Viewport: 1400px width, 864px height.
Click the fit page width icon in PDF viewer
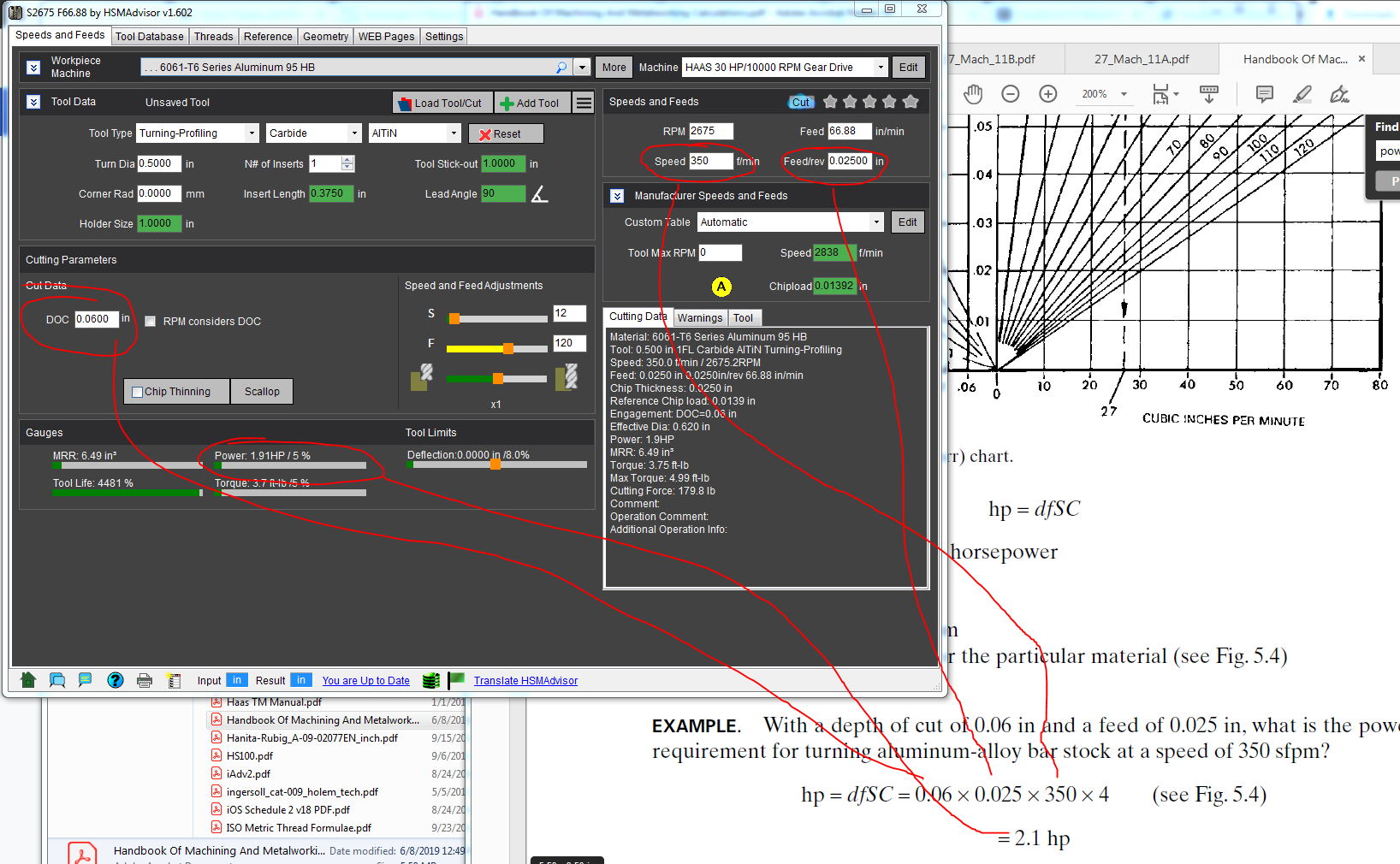(x=1161, y=94)
